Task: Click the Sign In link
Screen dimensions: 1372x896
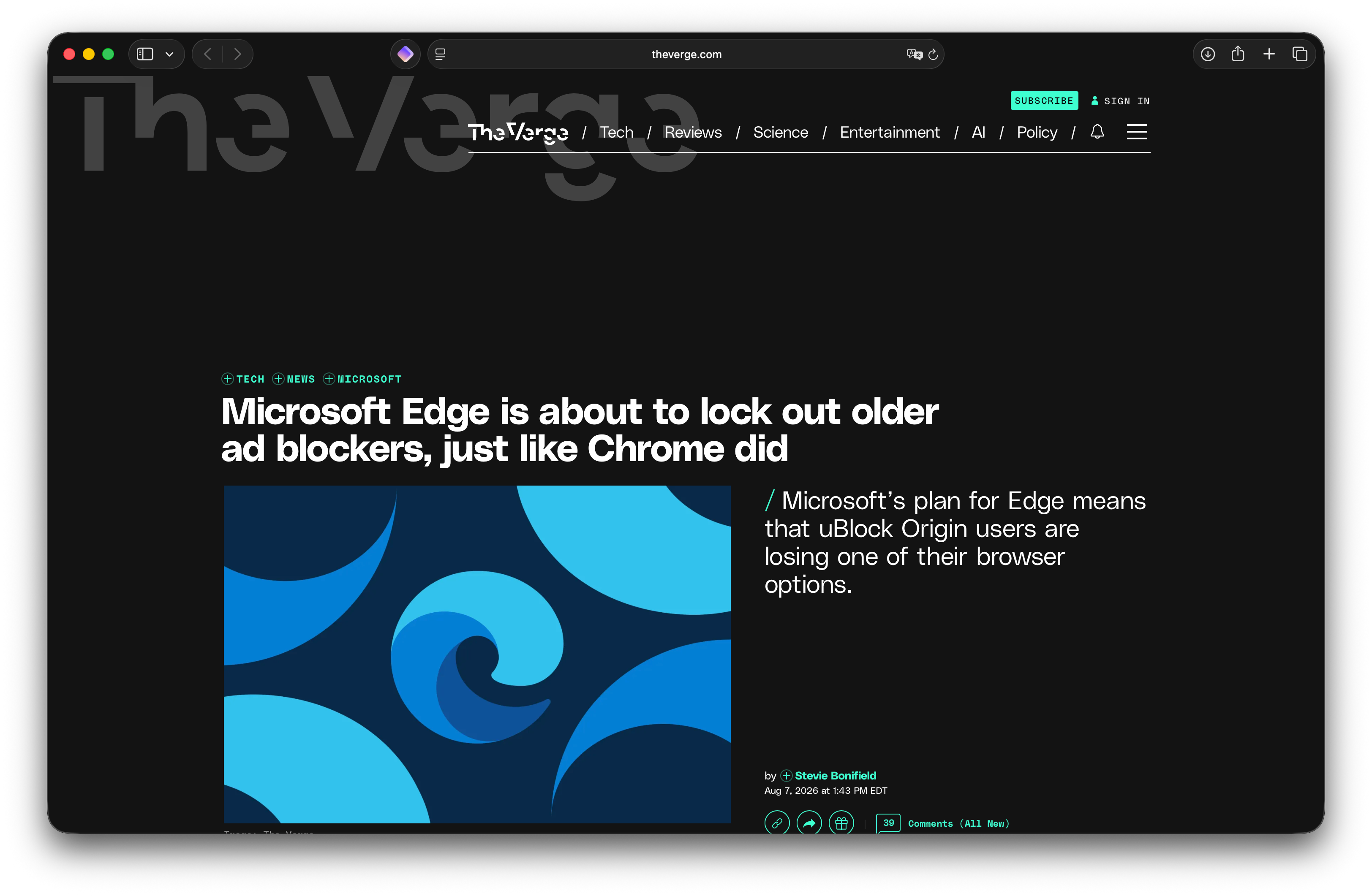Action: click(x=1121, y=101)
